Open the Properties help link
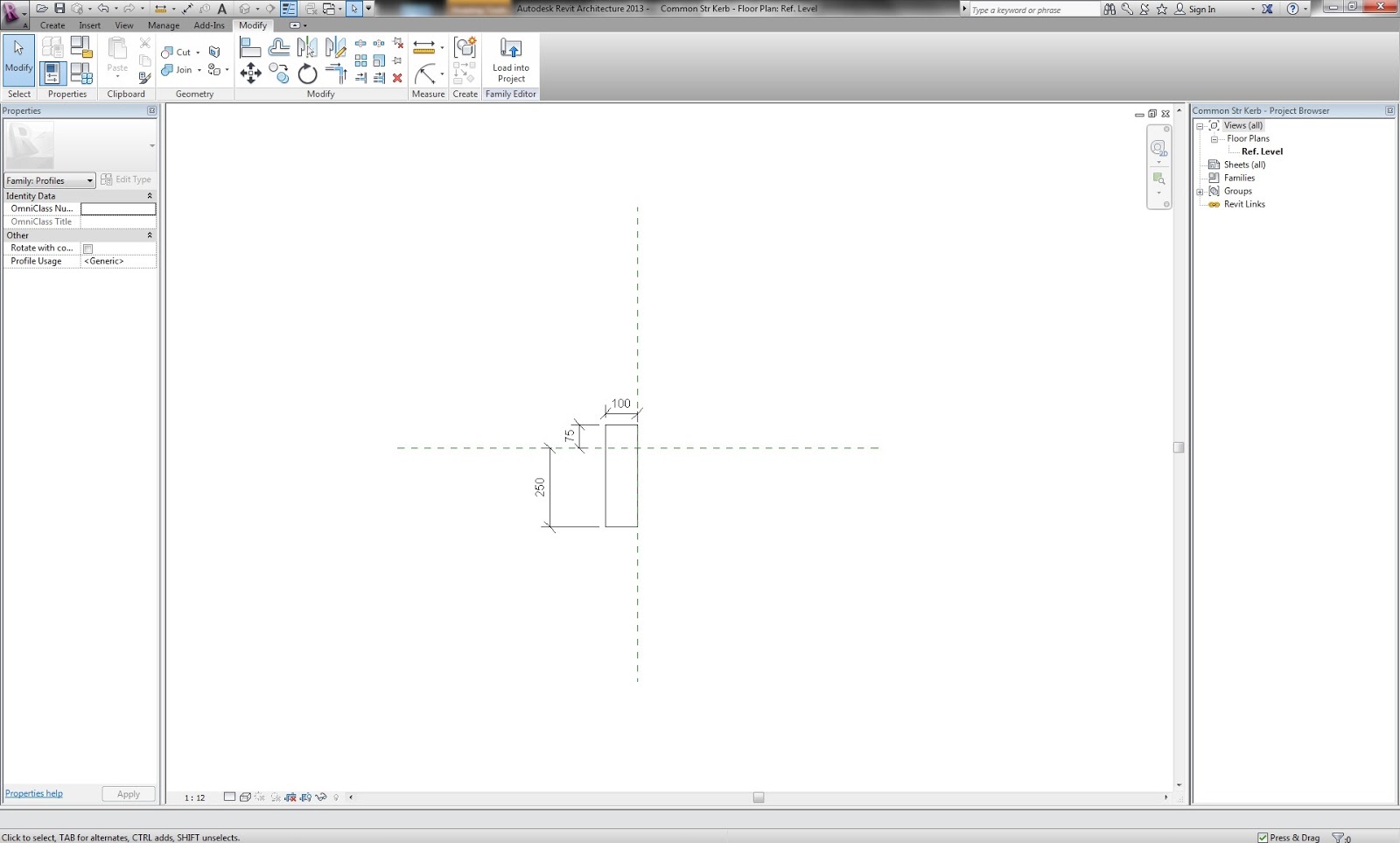This screenshot has width=1400, height=843. point(33,793)
